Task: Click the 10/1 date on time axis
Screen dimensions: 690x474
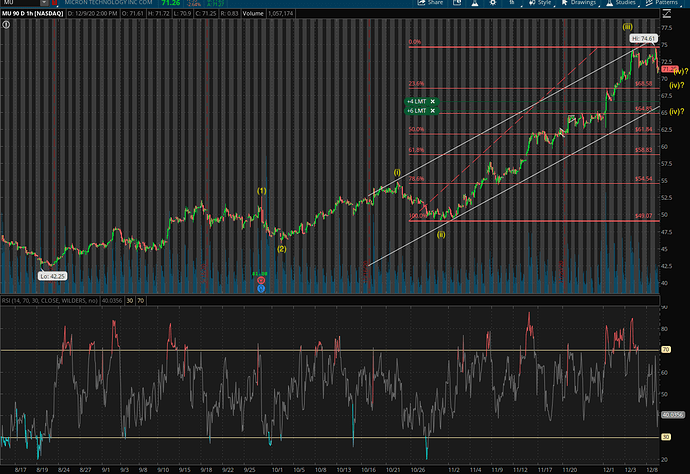Action: click(277, 470)
